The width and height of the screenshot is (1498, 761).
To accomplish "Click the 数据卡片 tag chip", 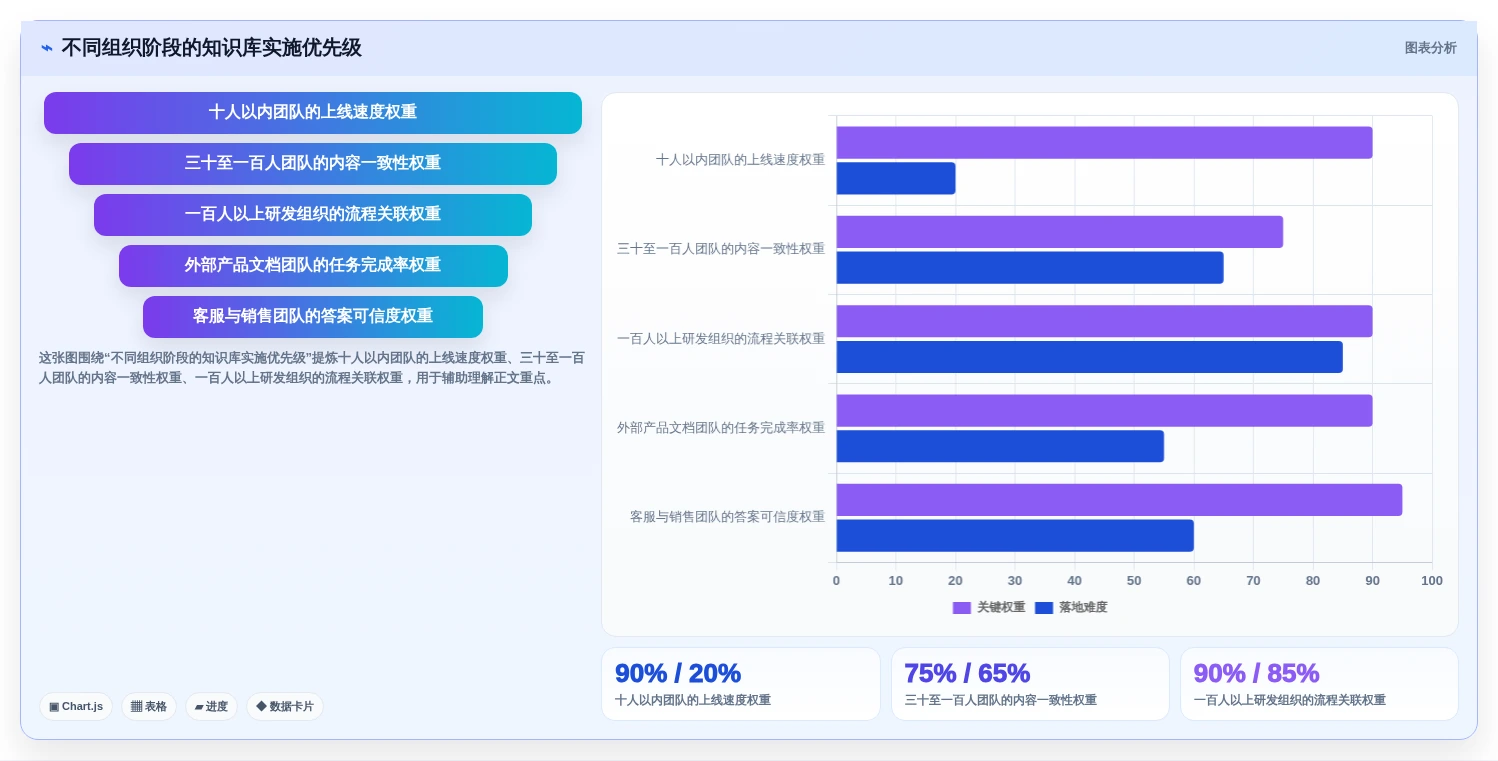I will click(285, 706).
